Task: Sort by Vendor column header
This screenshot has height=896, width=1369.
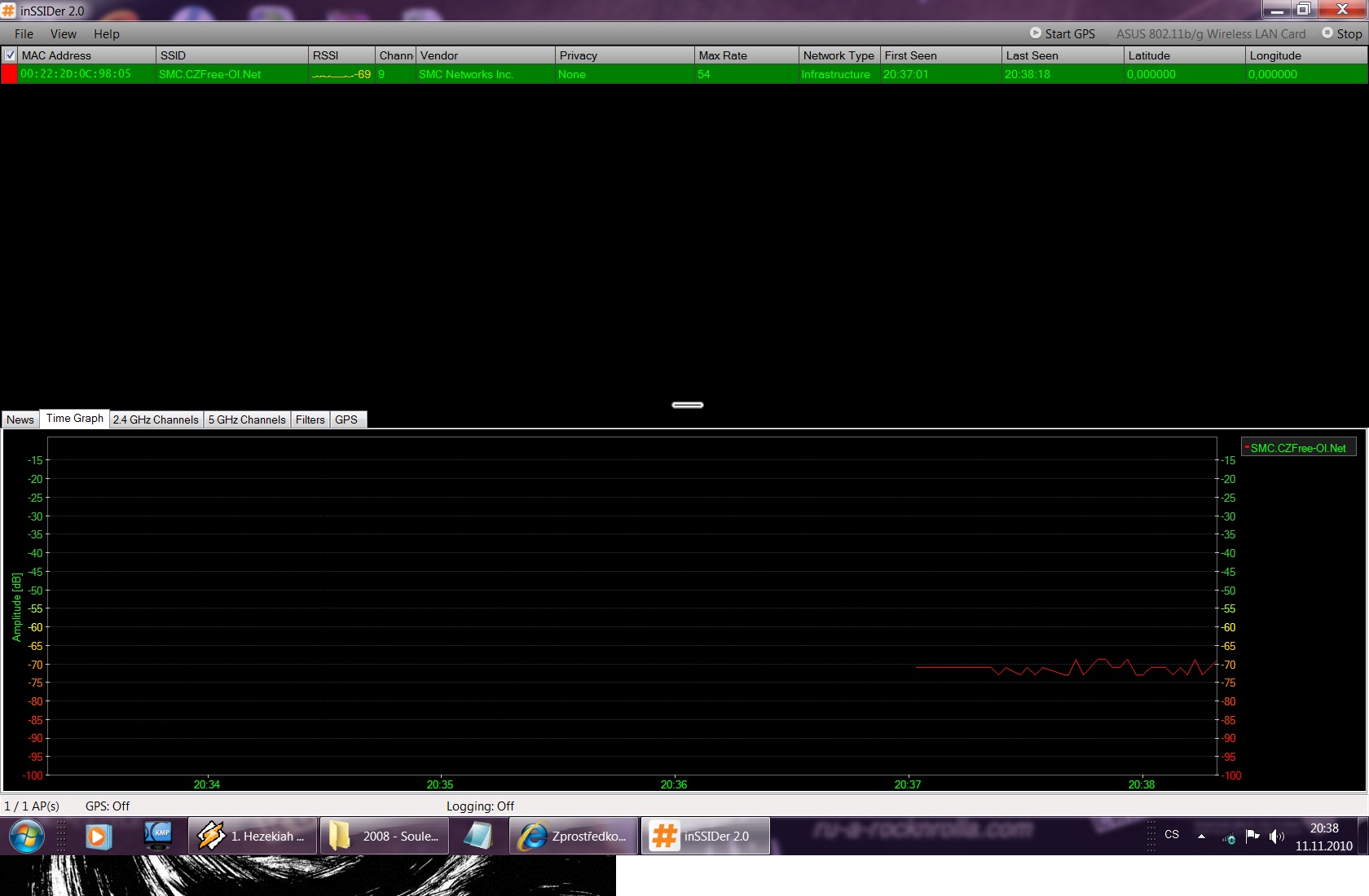Action: click(x=486, y=55)
